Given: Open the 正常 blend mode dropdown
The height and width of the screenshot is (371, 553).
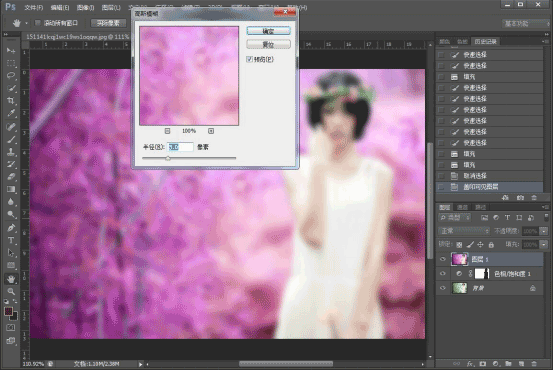Looking at the screenshot, I should click(x=464, y=231).
